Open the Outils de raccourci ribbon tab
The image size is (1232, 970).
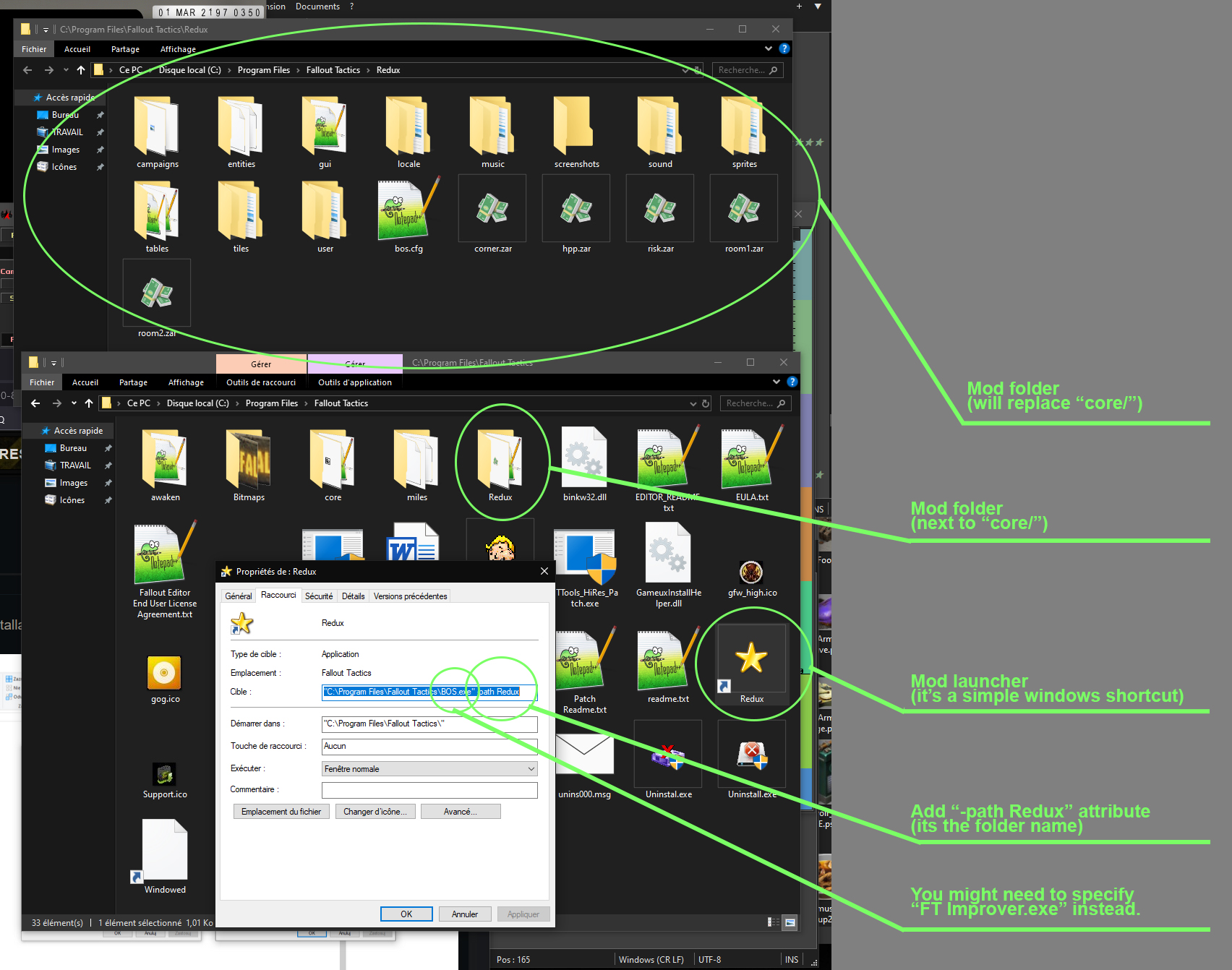click(x=261, y=382)
